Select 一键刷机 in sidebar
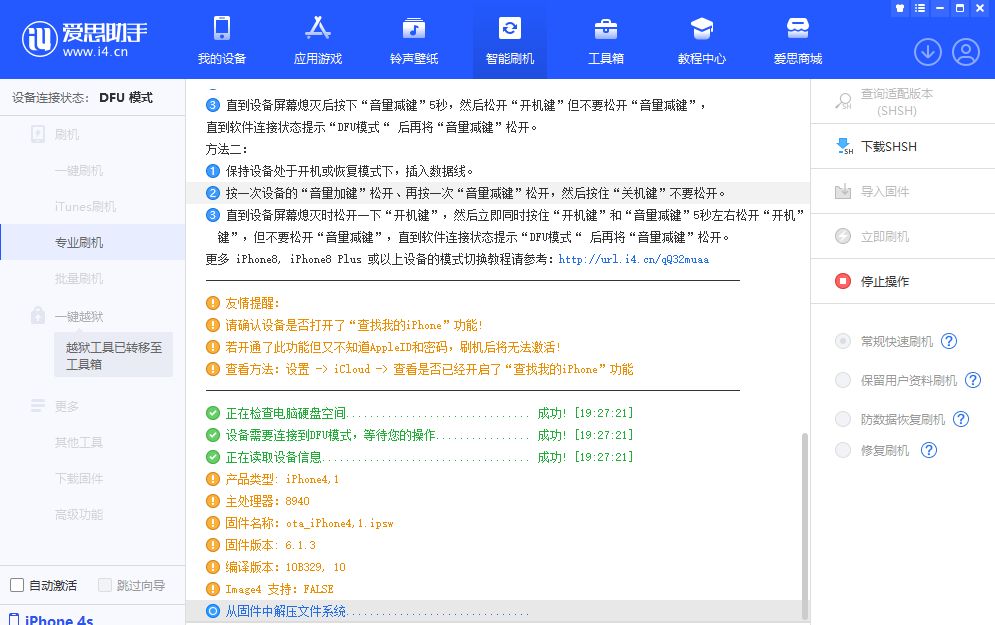Screen dimensions: 995x625 (79, 170)
